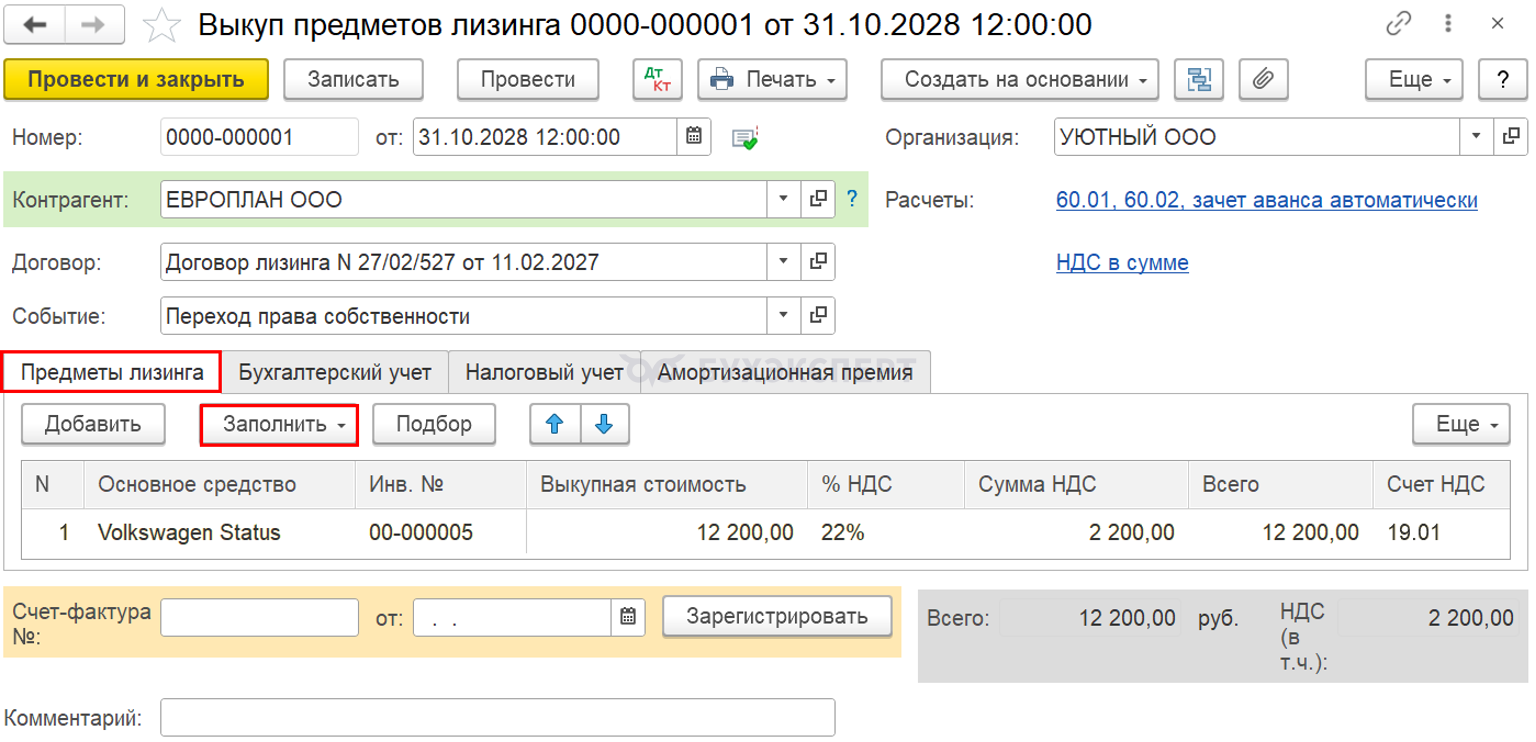The width and height of the screenshot is (1536, 742).
Task: Open help with question mark button
Action: (1503, 80)
